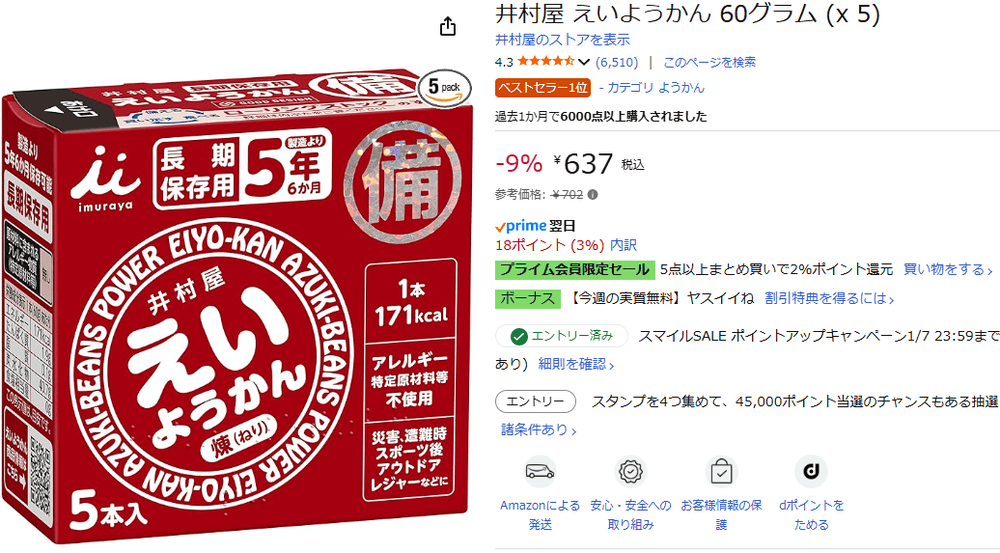The image size is (1000, 553).
Task: Open 割引特典を得るには link
Action: pos(830,298)
